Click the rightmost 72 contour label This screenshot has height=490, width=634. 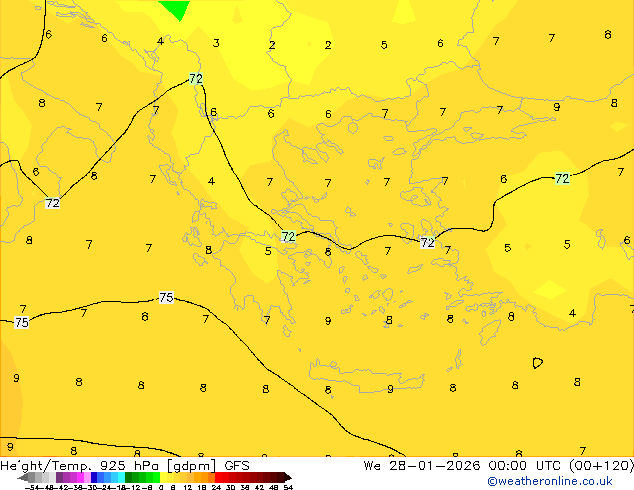point(562,178)
